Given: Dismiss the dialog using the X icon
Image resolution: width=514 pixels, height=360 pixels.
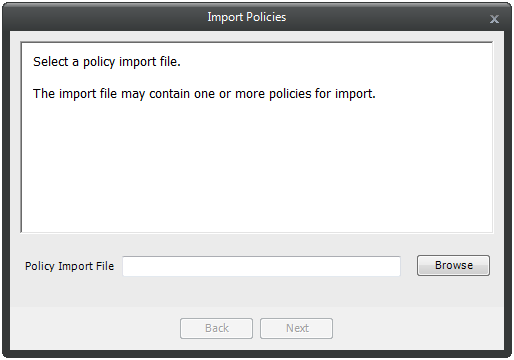Looking at the screenshot, I should 494,19.
